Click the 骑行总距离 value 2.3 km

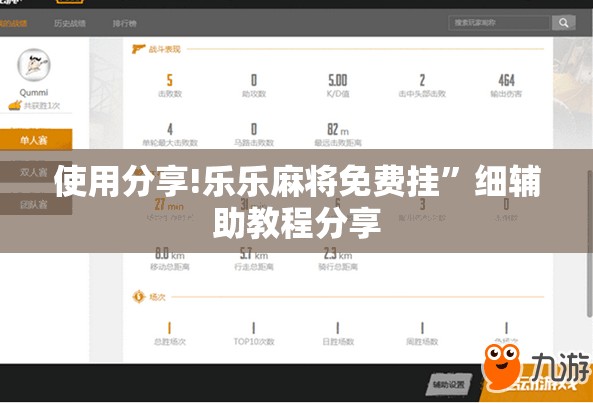[x=338, y=253]
